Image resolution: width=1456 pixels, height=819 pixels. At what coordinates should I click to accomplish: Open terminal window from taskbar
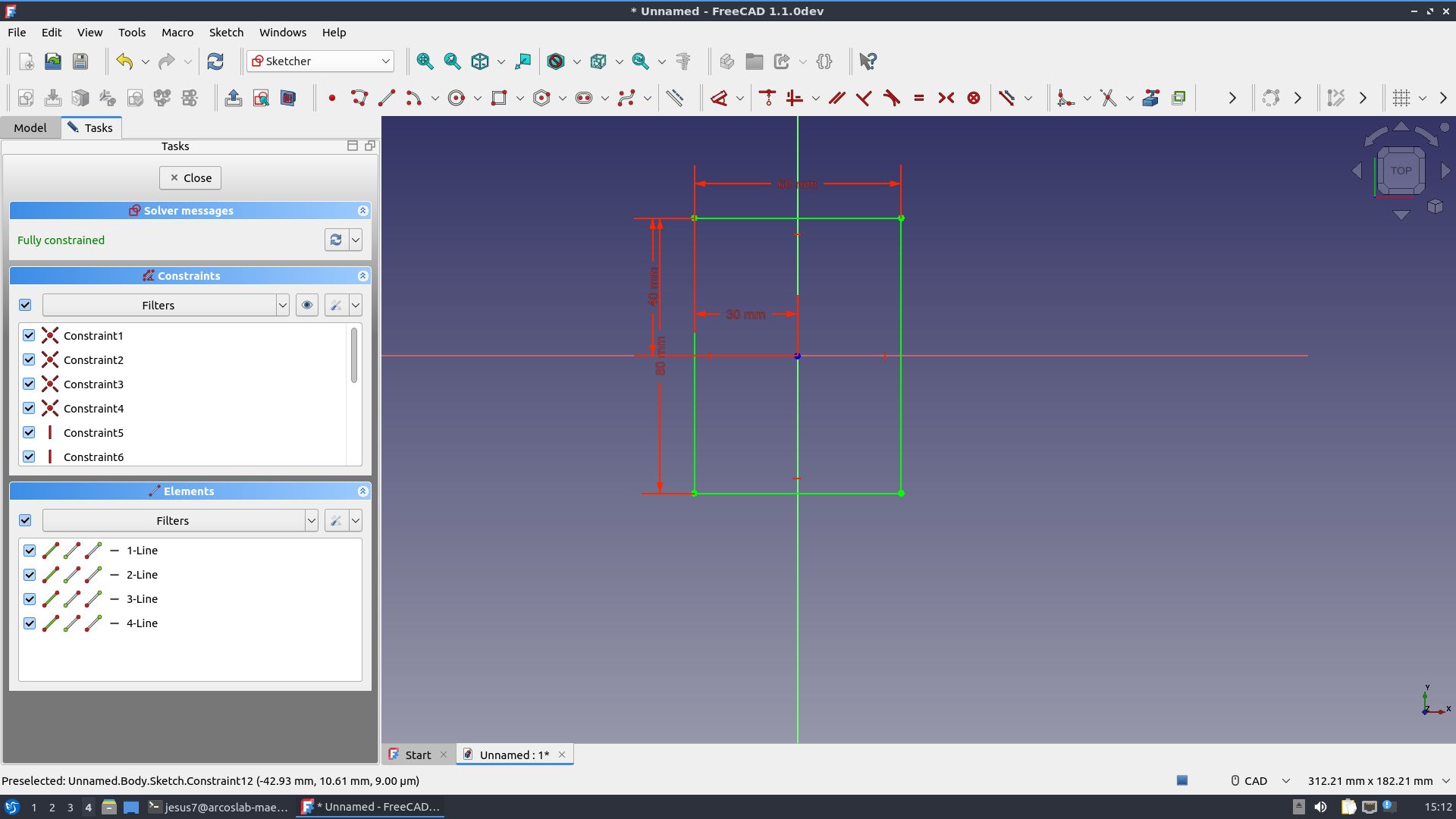coord(218,807)
